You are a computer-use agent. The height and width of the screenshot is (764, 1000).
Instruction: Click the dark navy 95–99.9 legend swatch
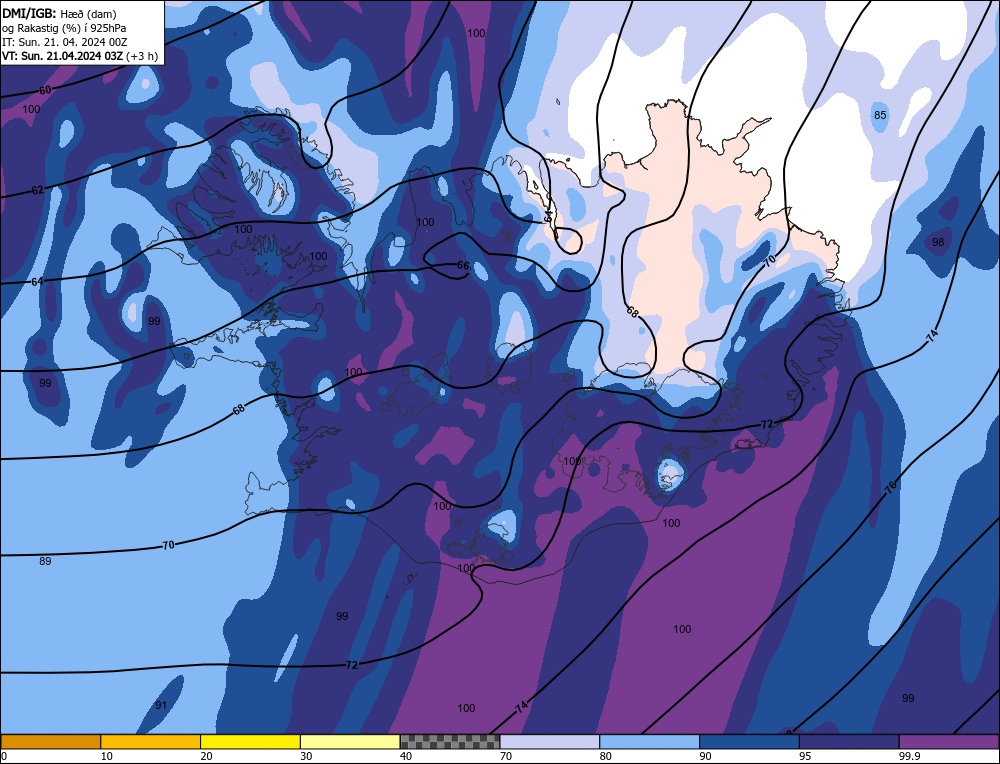[x=849, y=741]
